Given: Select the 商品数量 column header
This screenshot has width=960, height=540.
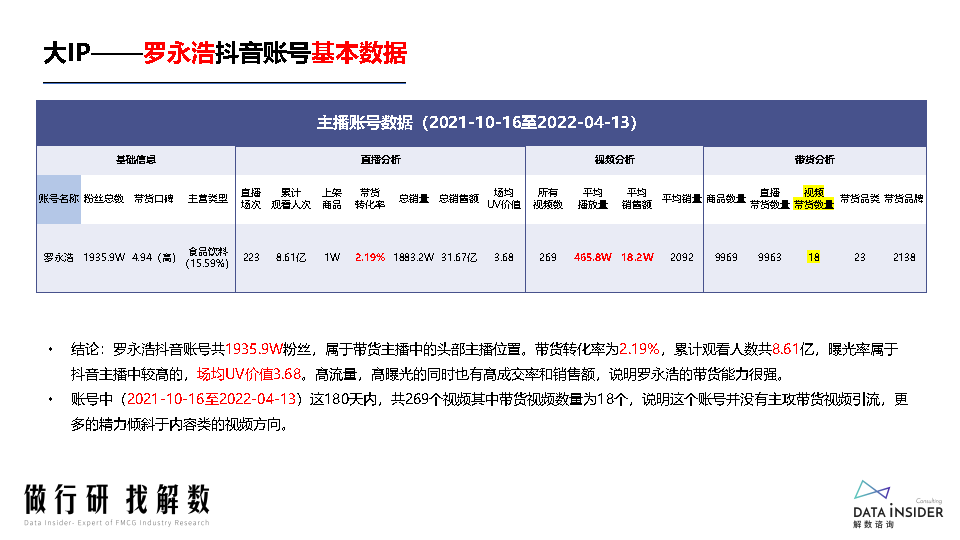Looking at the screenshot, I should click(726, 199).
